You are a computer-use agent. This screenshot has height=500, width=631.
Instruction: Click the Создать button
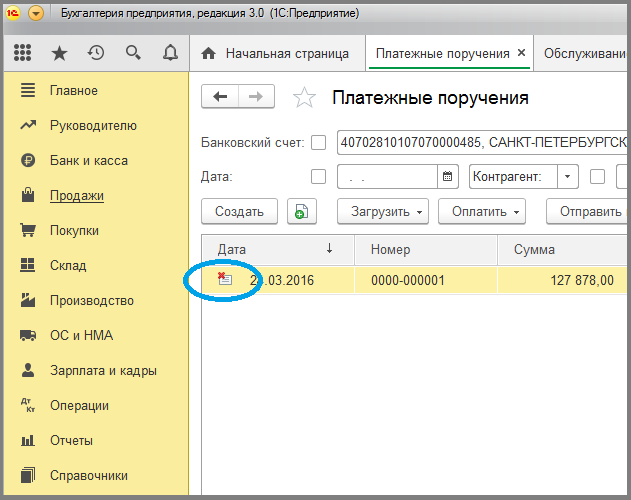coord(239,211)
